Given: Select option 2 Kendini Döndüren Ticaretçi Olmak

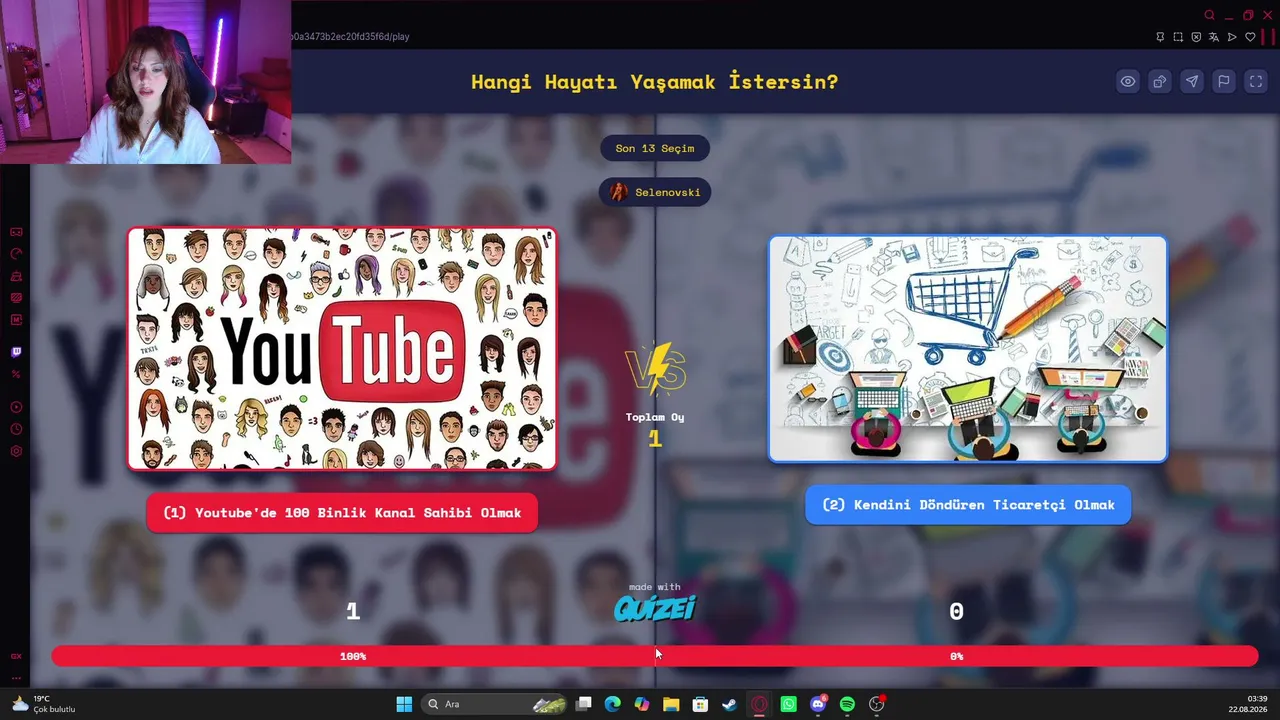Looking at the screenshot, I should [968, 505].
